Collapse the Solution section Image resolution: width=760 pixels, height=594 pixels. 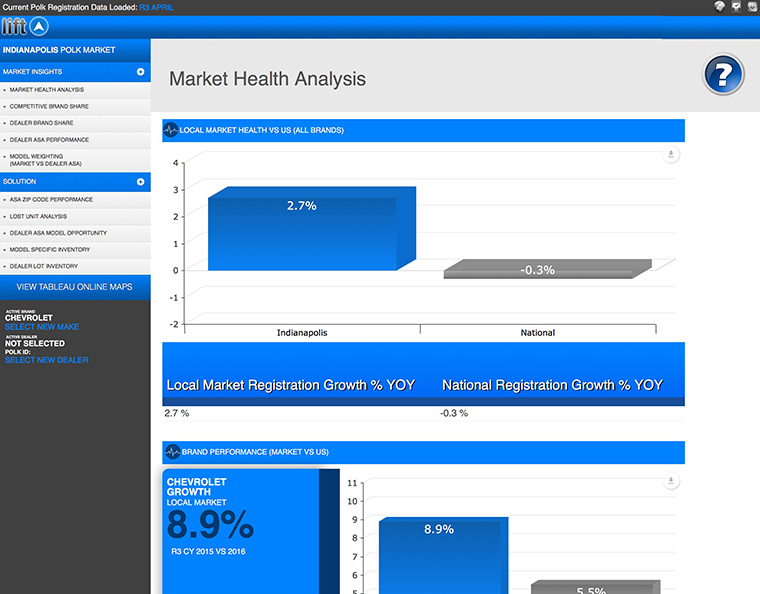pyautogui.click(x=141, y=182)
